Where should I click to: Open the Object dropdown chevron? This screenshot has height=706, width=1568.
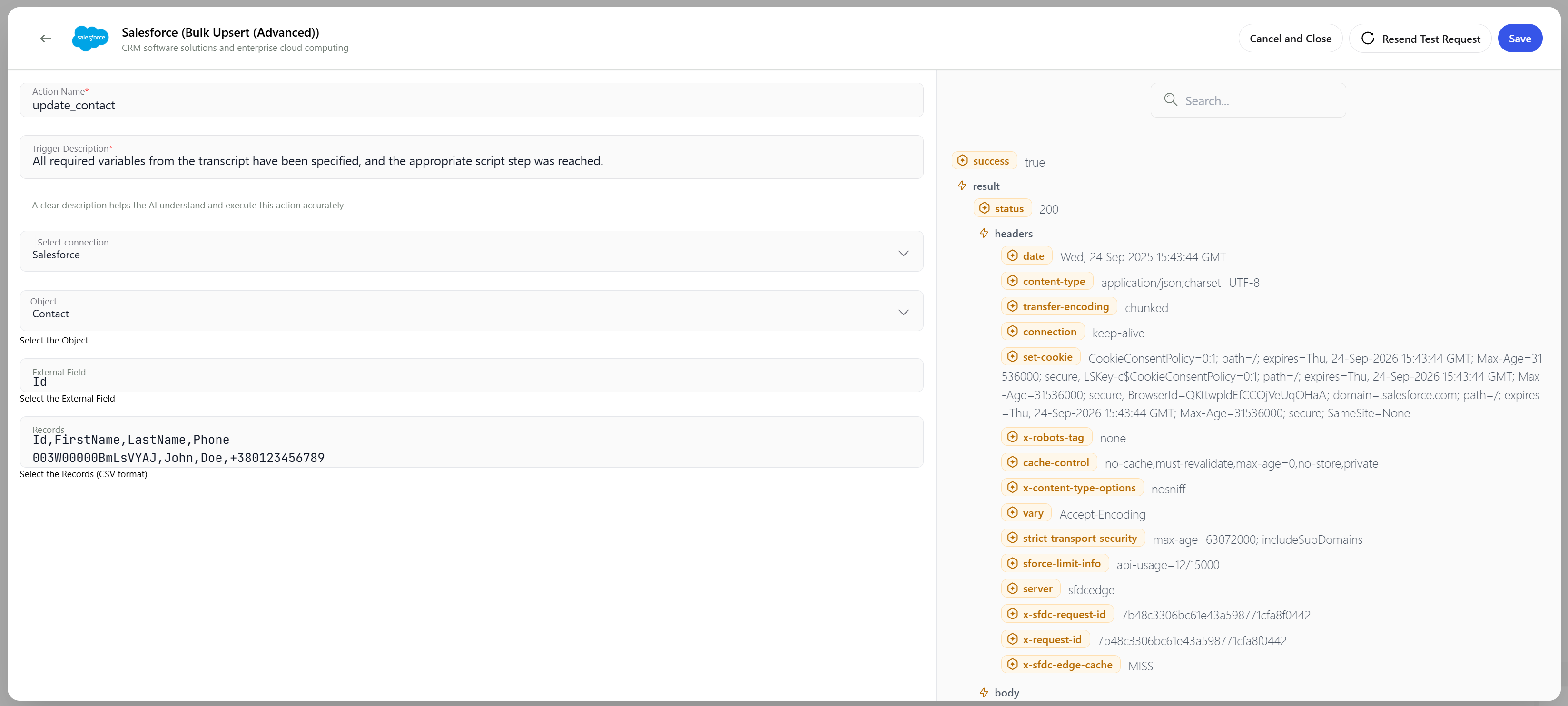click(x=903, y=312)
